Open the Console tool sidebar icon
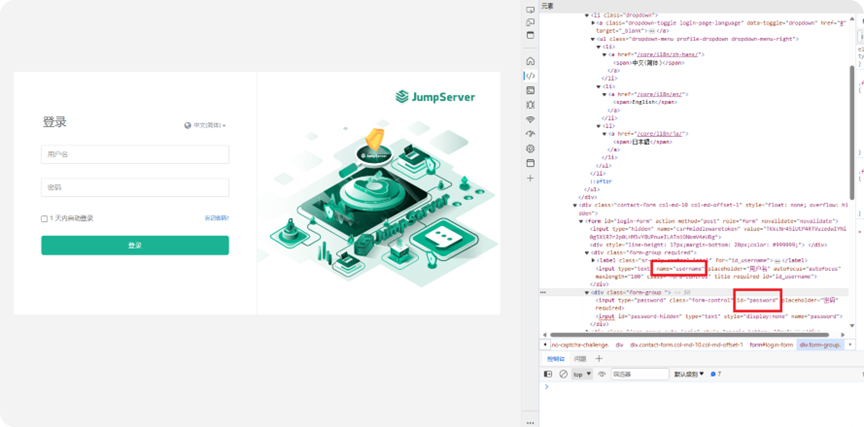 coord(530,90)
